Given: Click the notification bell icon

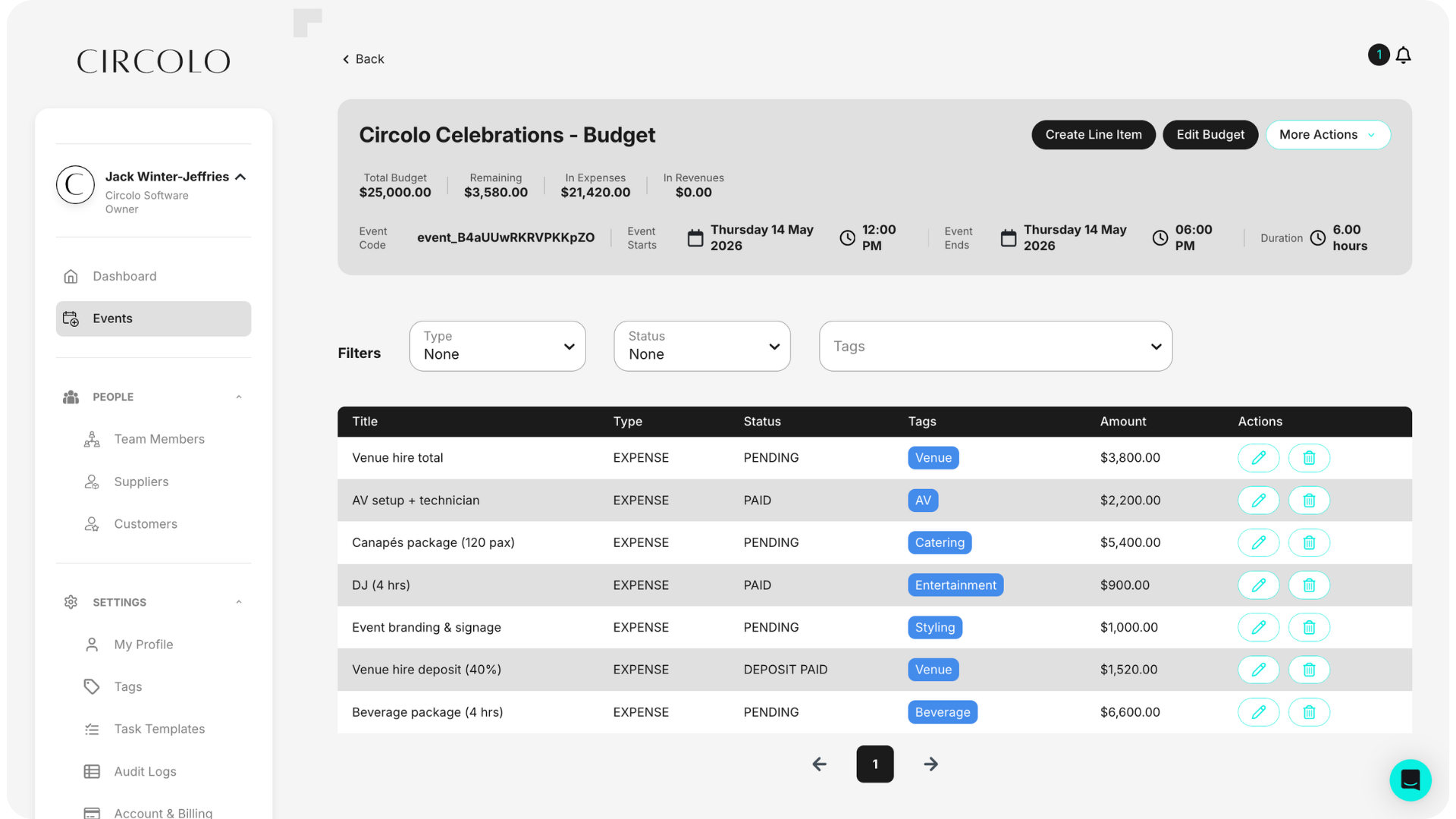Looking at the screenshot, I should (1403, 55).
